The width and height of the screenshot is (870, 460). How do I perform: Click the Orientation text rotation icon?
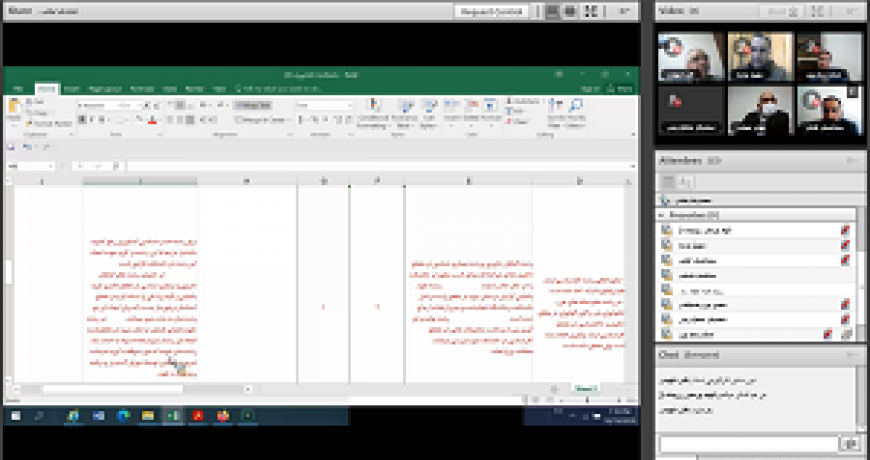[203, 105]
